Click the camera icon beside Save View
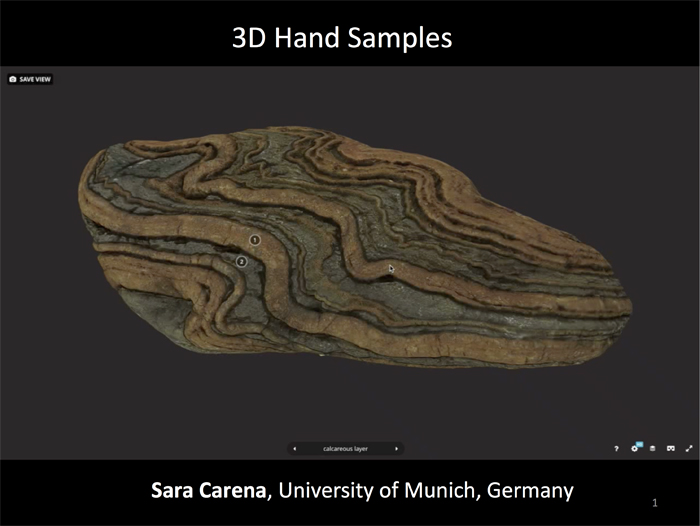Viewport: 700px width, 526px height. (x=13, y=79)
